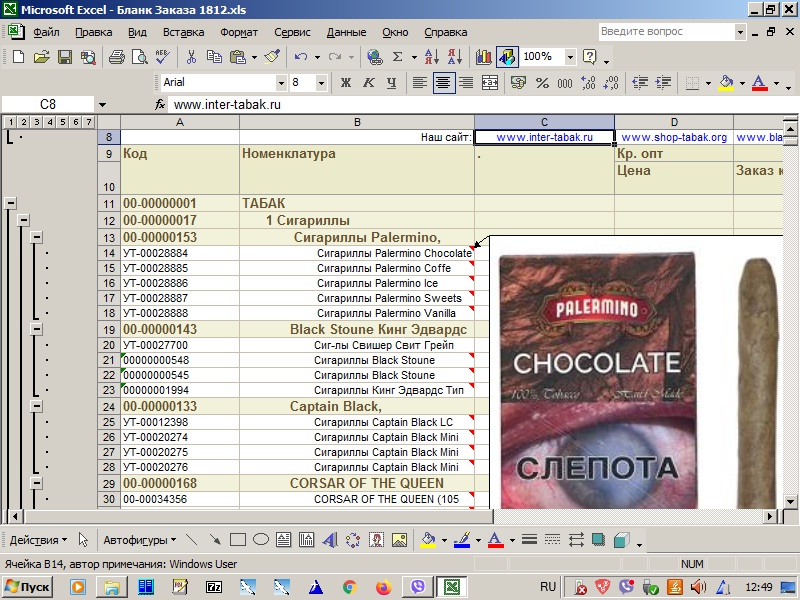This screenshot has width=800, height=600.
Task: Open the Данные menu
Action: [x=346, y=32]
